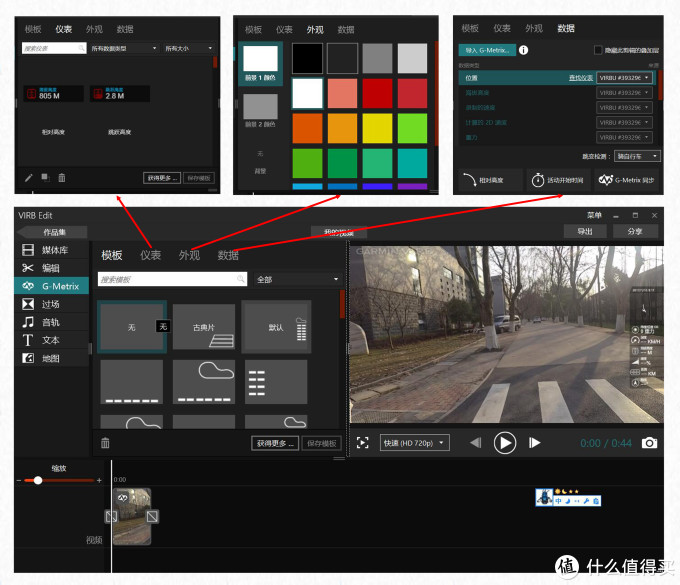
Task: Pick the orange-red color swatch
Action: (x=307, y=128)
